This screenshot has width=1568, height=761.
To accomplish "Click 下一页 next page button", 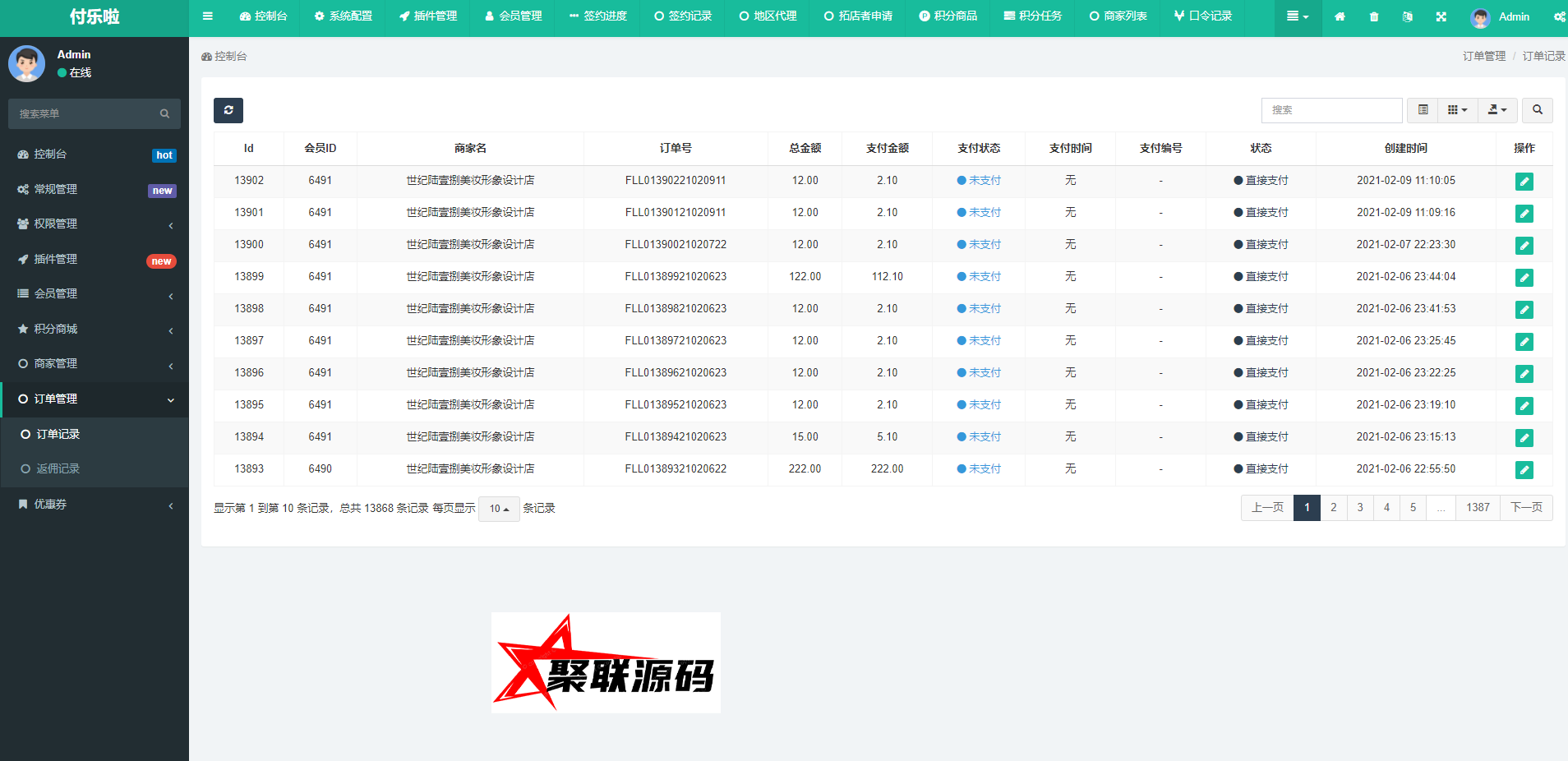I will (x=1526, y=508).
